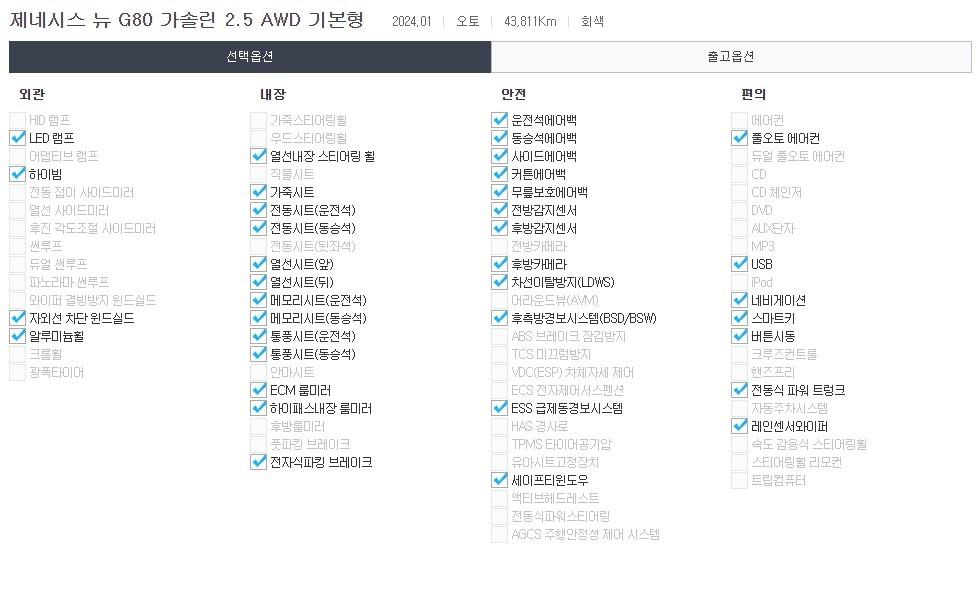Click the 편의 section heading
The width and height of the screenshot is (977, 597).
tap(753, 94)
